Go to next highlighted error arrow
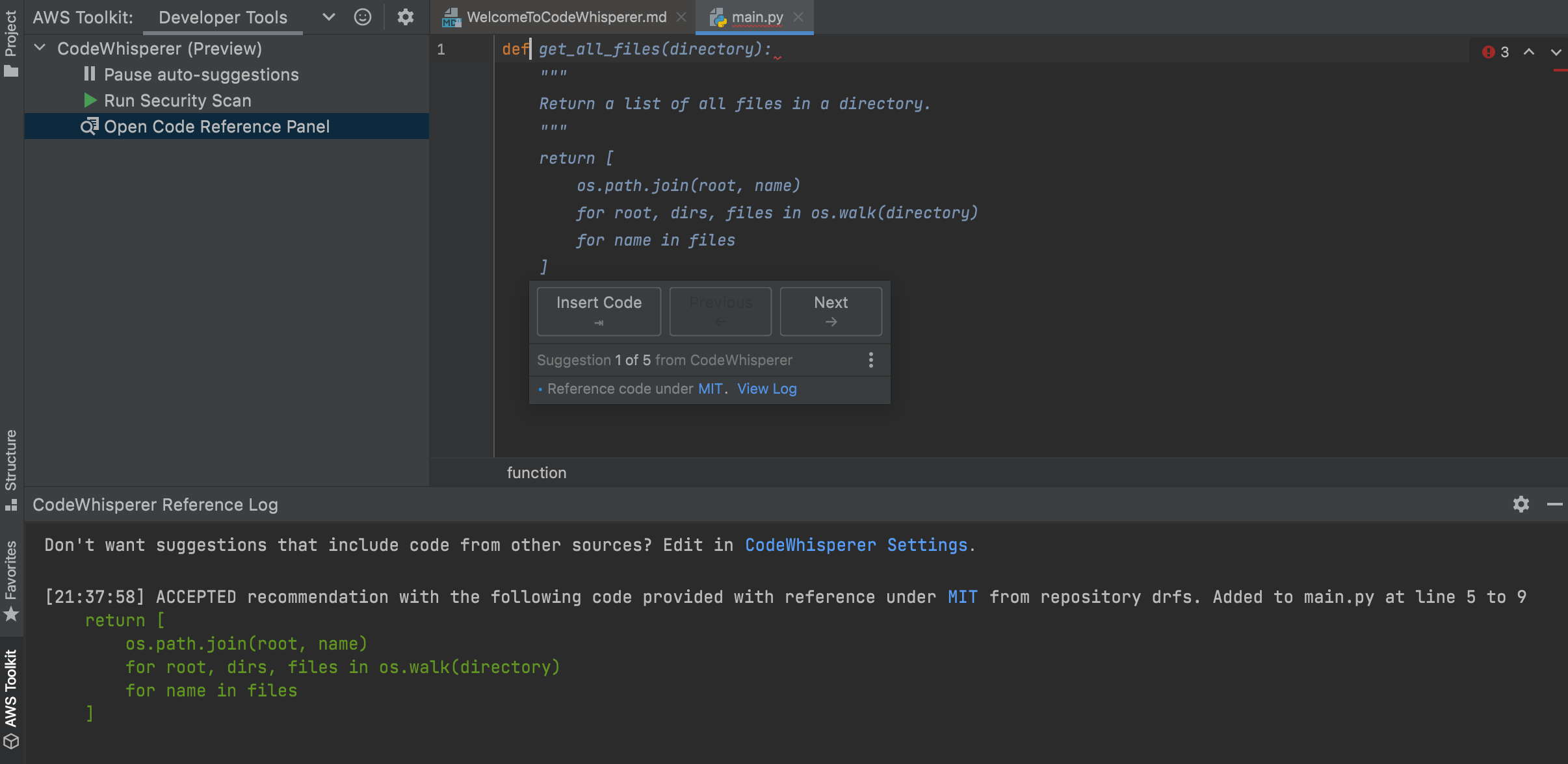This screenshot has width=1568, height=764. [1556, 52]
